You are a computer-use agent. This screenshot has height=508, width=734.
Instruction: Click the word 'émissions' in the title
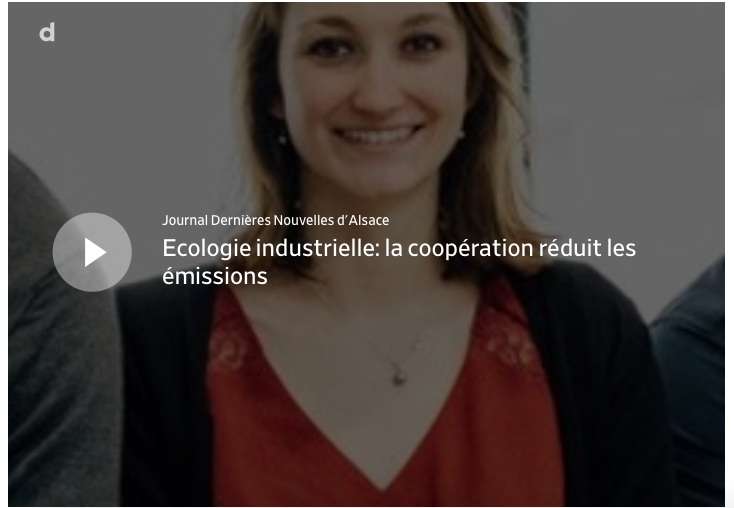[x=215, y=276]
